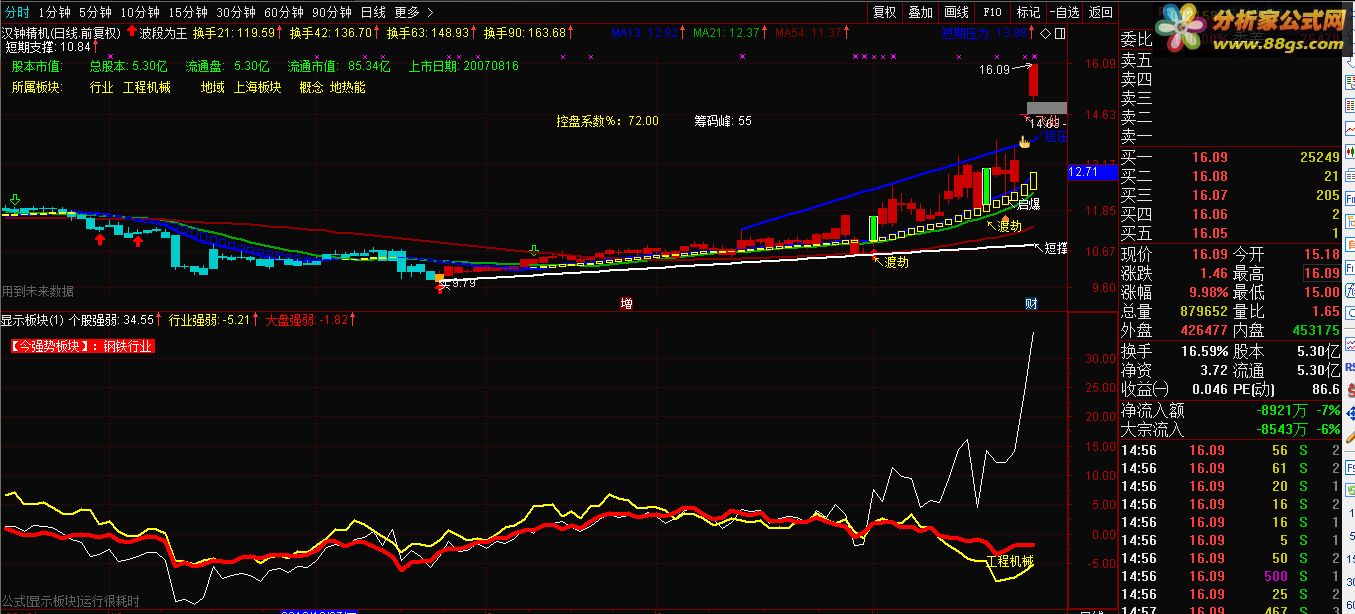Click the 换手63: 148.93 value
Image resolution: width=1355 pixels, height=614 pixels.
[x=427, y=33]
